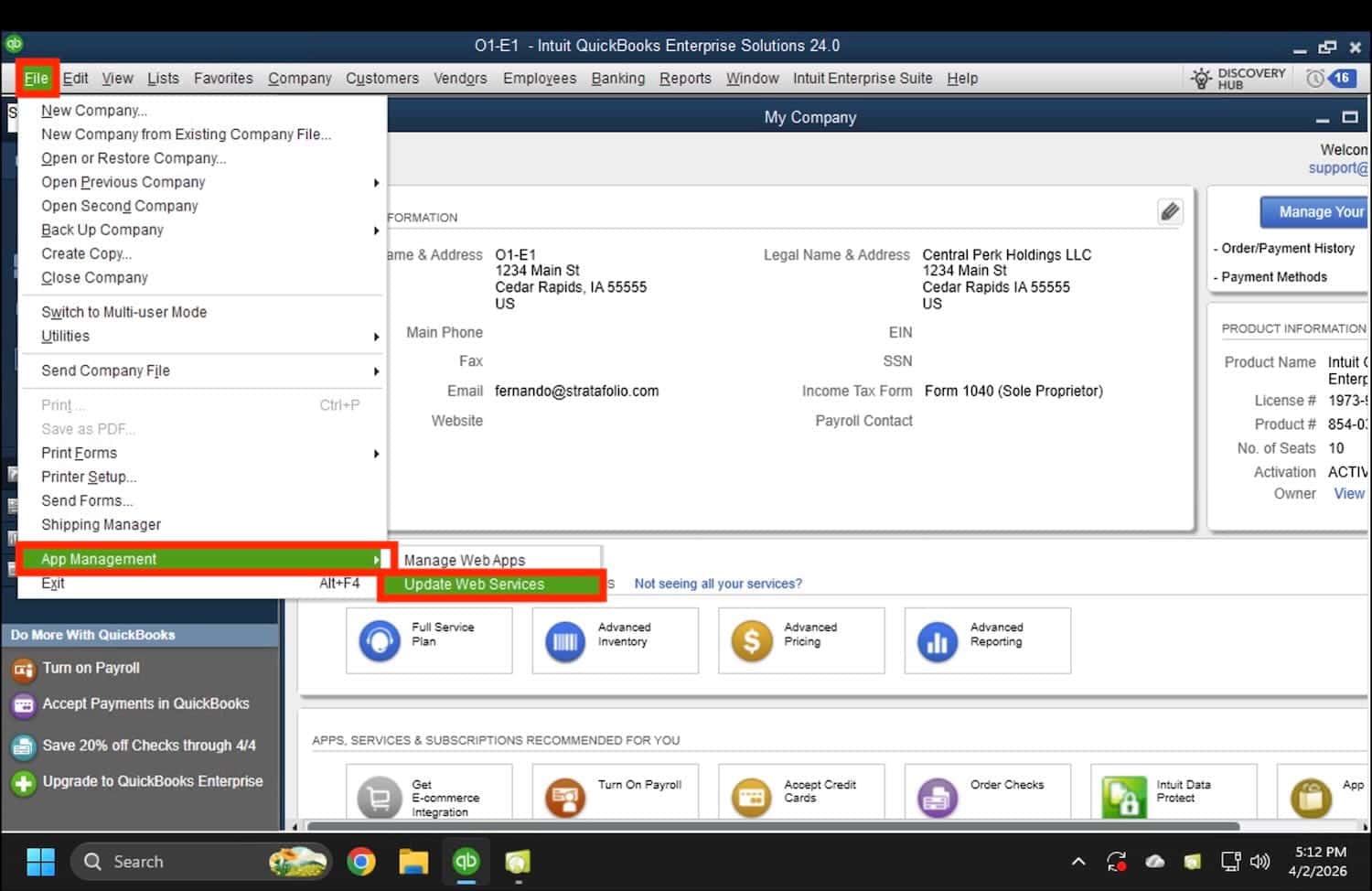Expand the Utilities submenu
Screen dimensions: 1372x891
pos(66,336)
